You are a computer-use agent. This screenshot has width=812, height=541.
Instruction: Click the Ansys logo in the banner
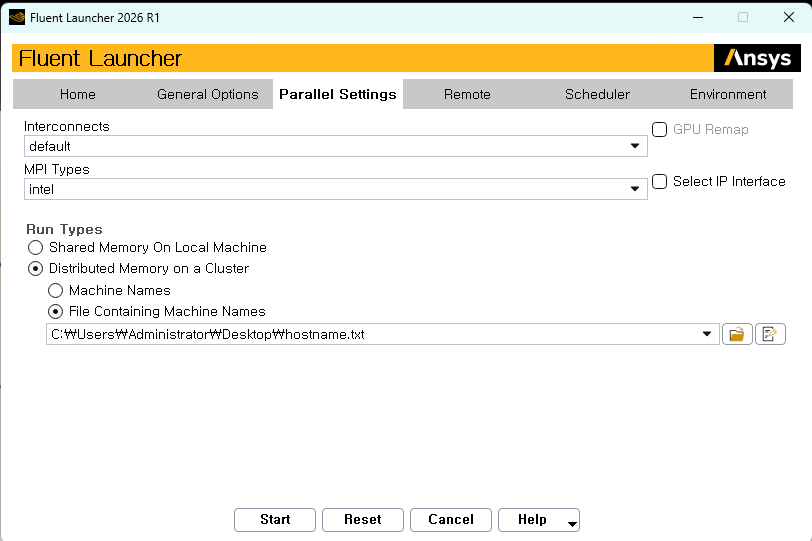point(757,58)
